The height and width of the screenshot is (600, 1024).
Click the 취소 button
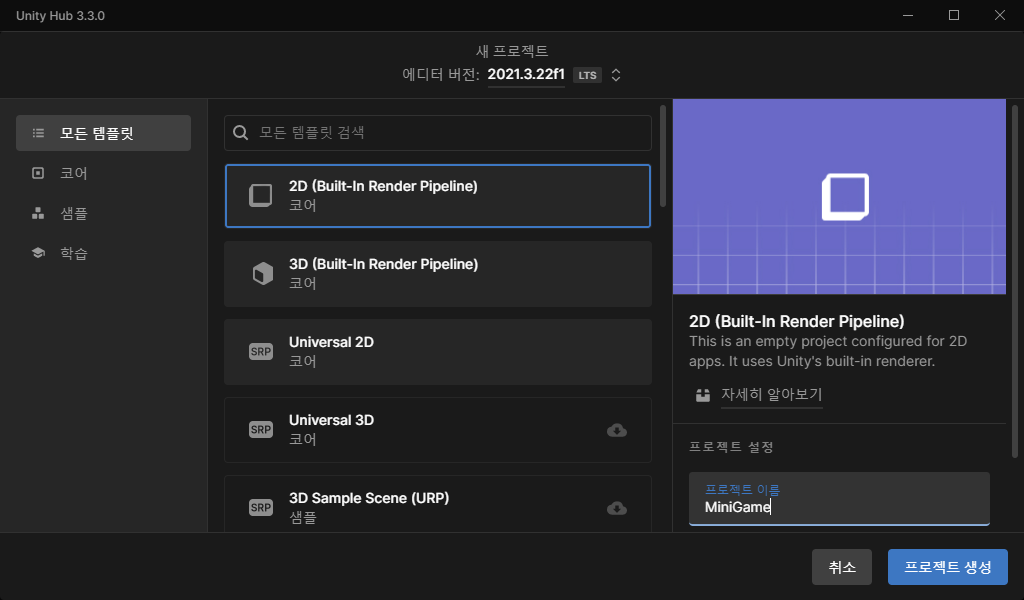[842, 567]
